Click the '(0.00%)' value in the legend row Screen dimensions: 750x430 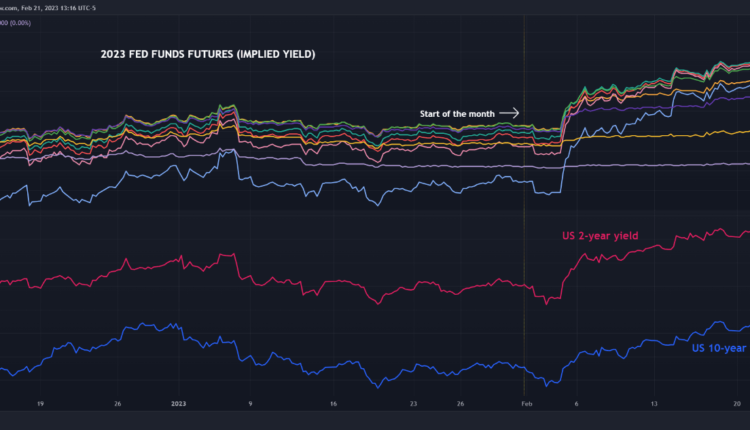pos(20,20)
